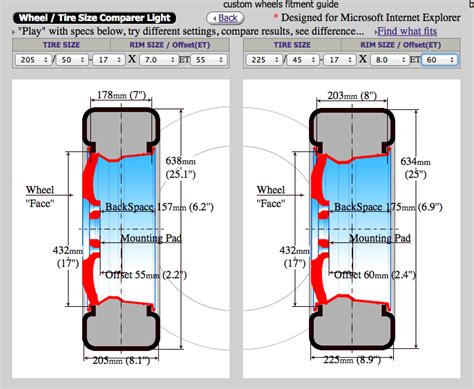Screen dimensions: 474x389
Task: Click right diagram Wheel "Face" label
Action: coord(271,197)
